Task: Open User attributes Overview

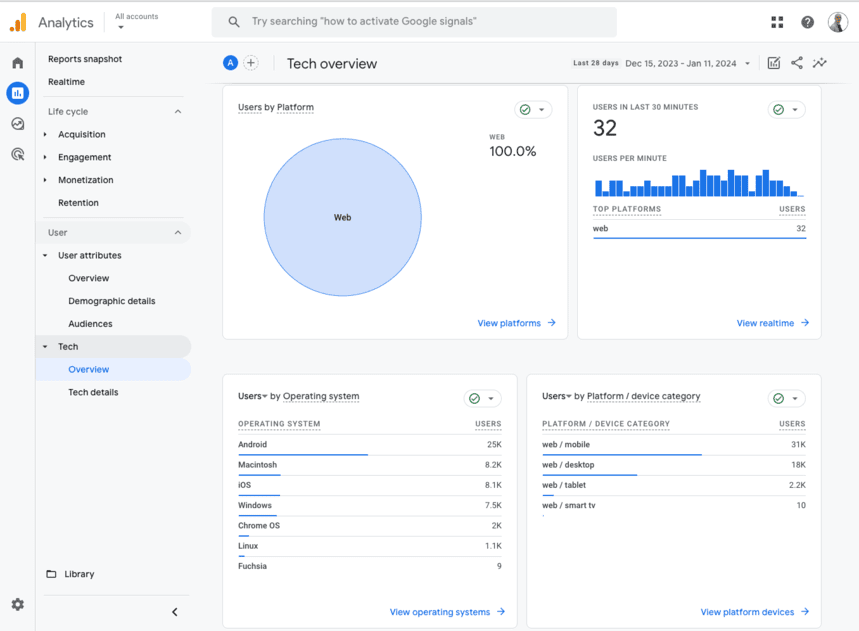Action: (89, 278)
